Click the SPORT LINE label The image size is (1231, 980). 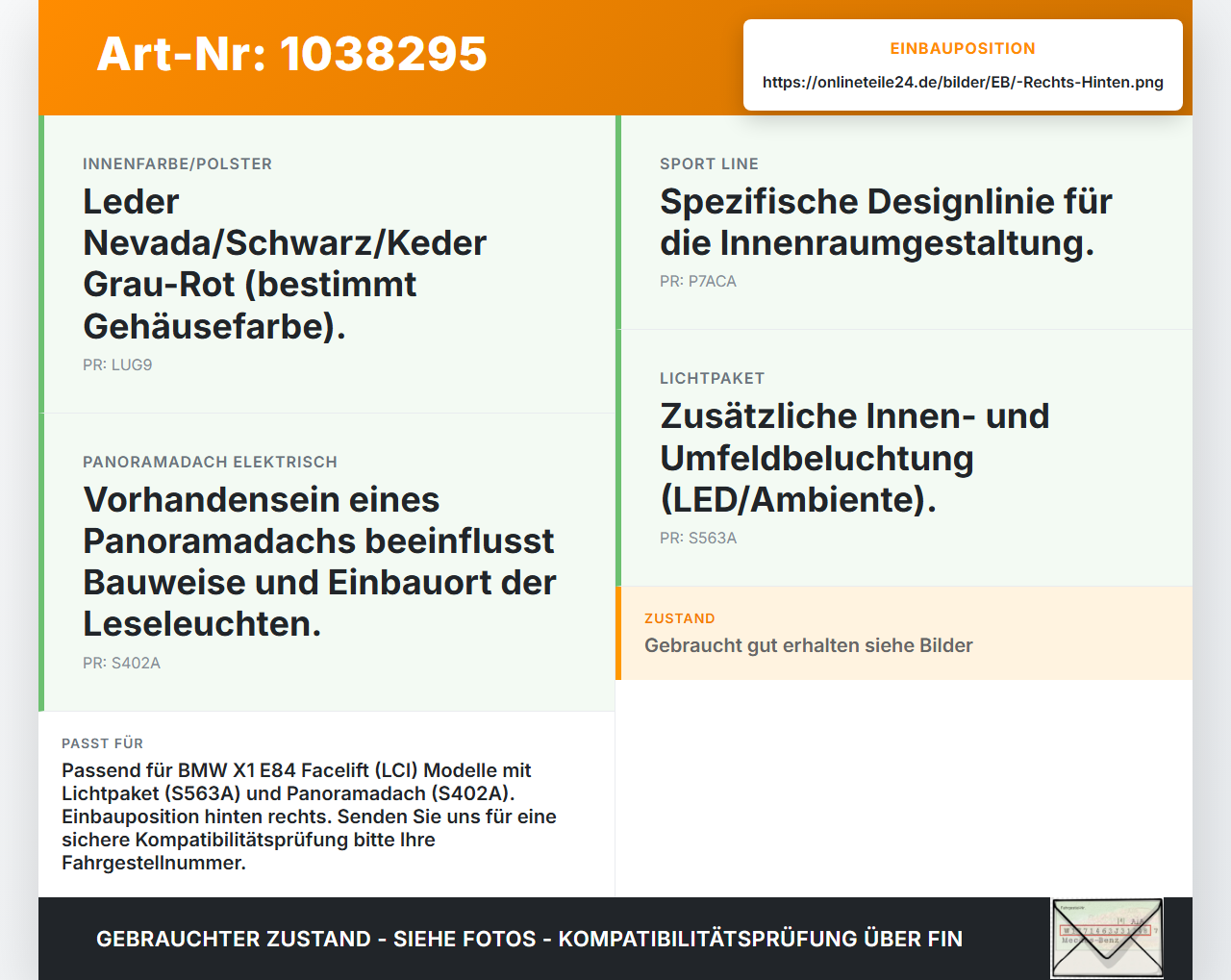[709, 163]
